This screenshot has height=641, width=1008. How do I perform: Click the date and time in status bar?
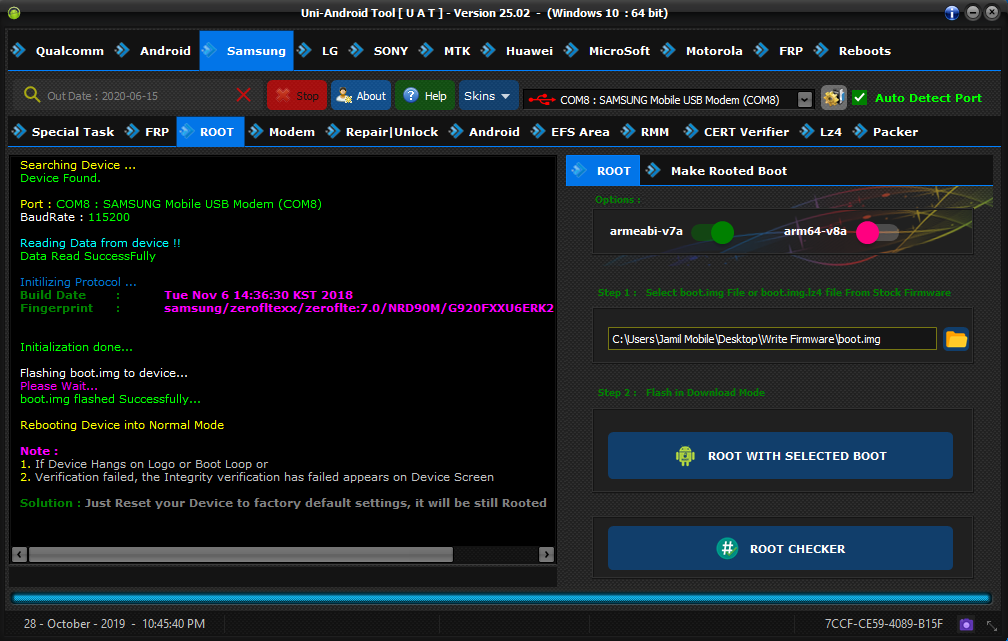(x=114, y=624)
